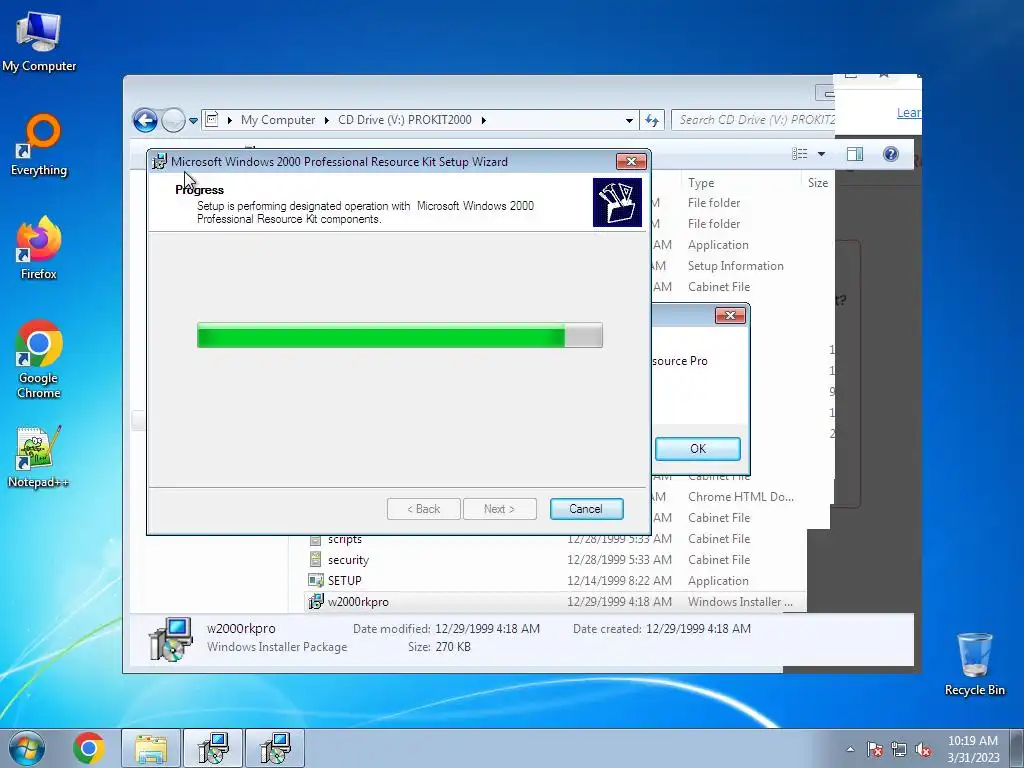Click the disabled Back button
1024x768 pixels.
(x=423, y=509)
